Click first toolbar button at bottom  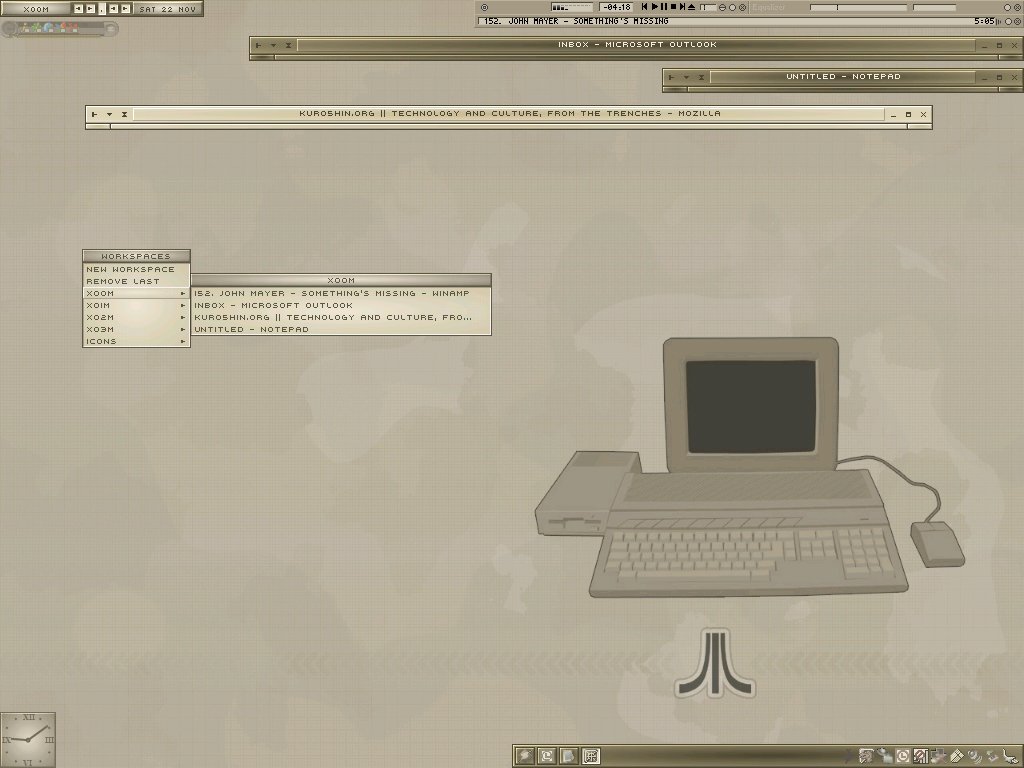[525, 756]
